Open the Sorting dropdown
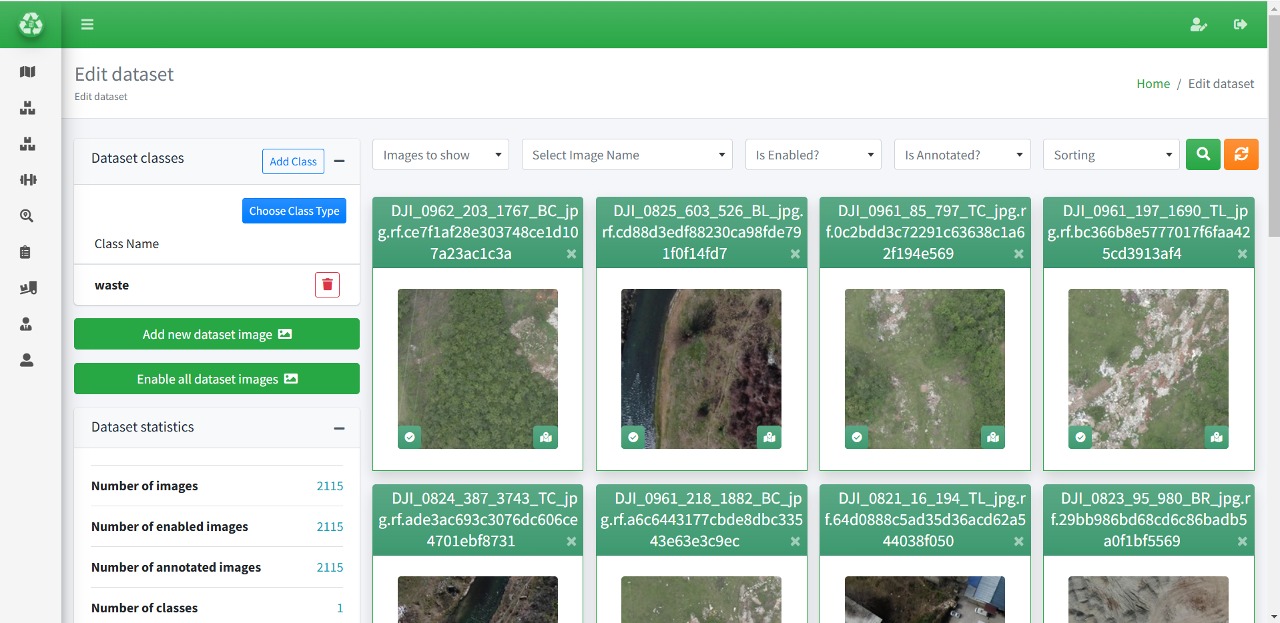 coord(1112,154)
